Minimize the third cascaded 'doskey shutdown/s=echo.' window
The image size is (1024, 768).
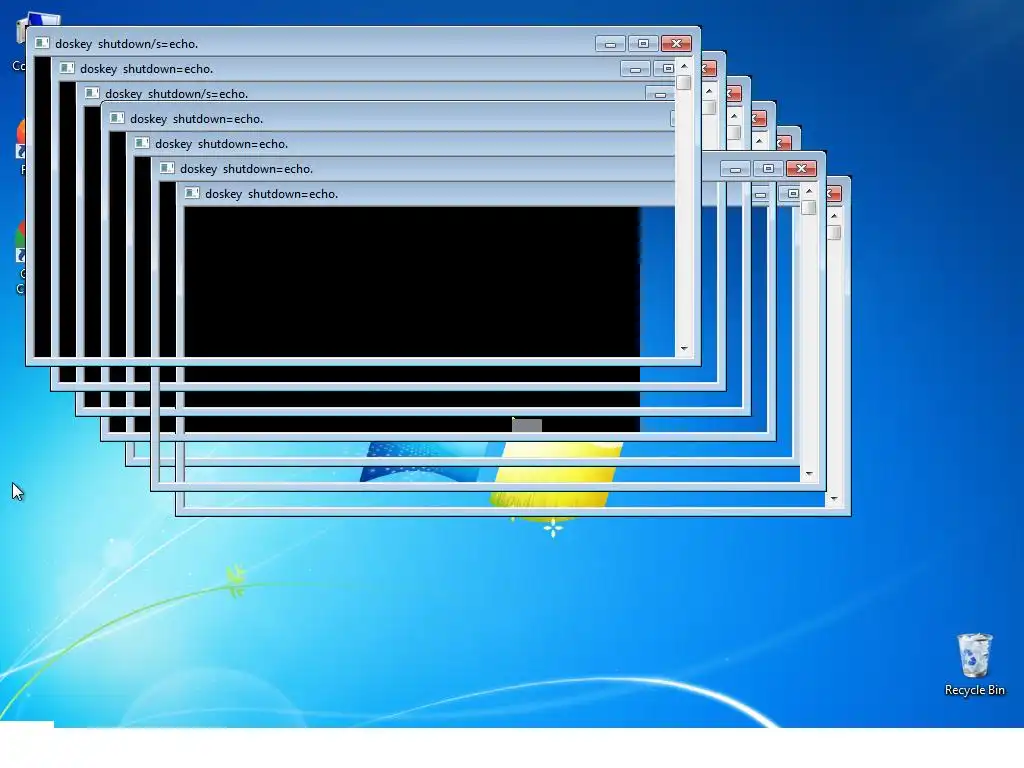point(660,94)
